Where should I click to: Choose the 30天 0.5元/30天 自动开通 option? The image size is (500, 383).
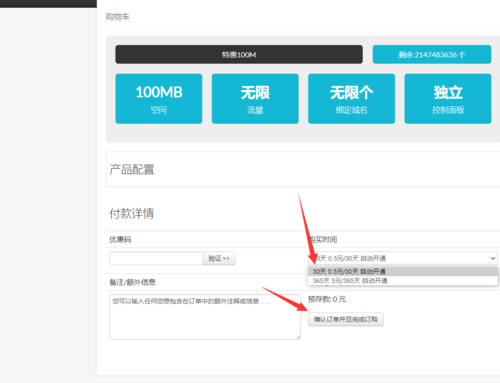pos(403,271)
